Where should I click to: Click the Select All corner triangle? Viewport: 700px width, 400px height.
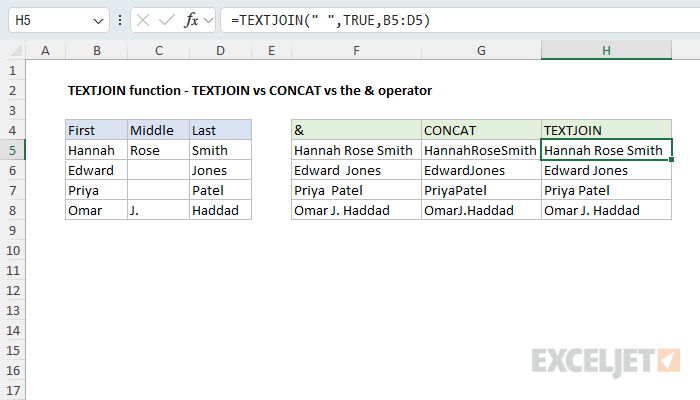click(x=16, y=51)
